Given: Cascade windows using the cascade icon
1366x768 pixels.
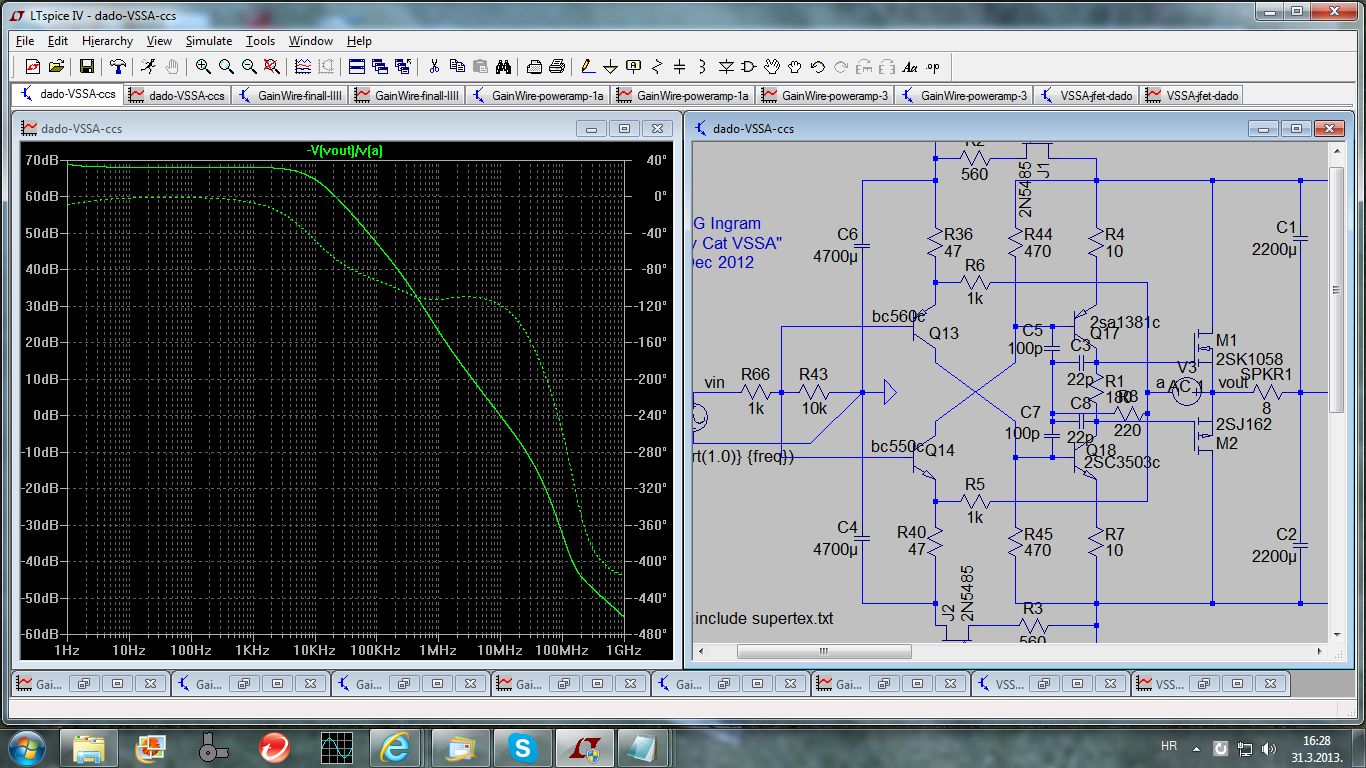Looking at the screenshot, I should click(380, 67).
